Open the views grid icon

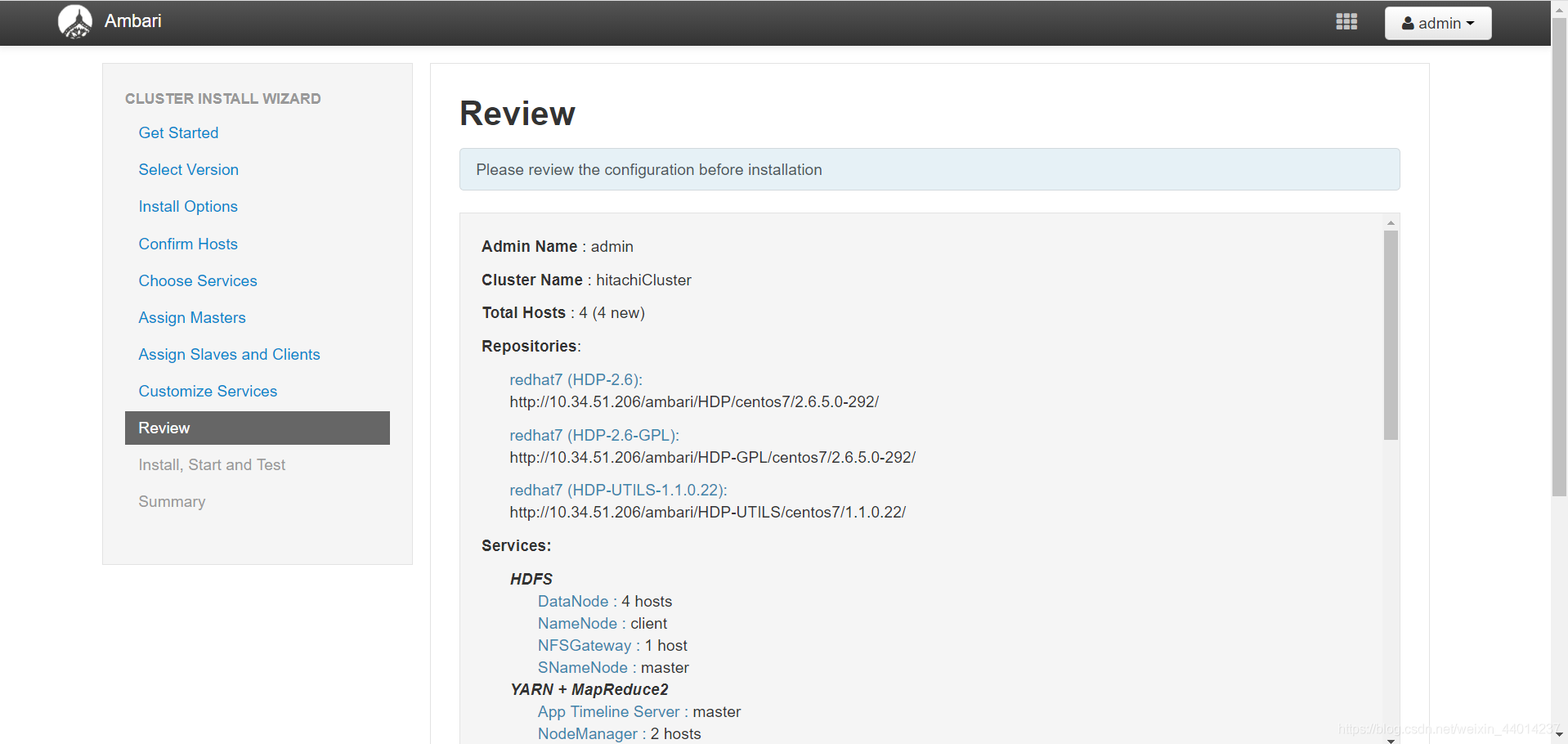[x=1346, y=22]
